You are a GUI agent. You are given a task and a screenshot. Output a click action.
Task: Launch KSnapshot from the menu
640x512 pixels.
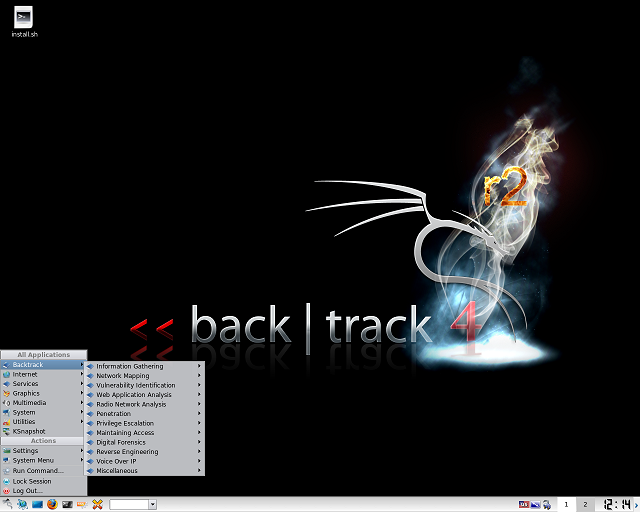pos(43,431)
